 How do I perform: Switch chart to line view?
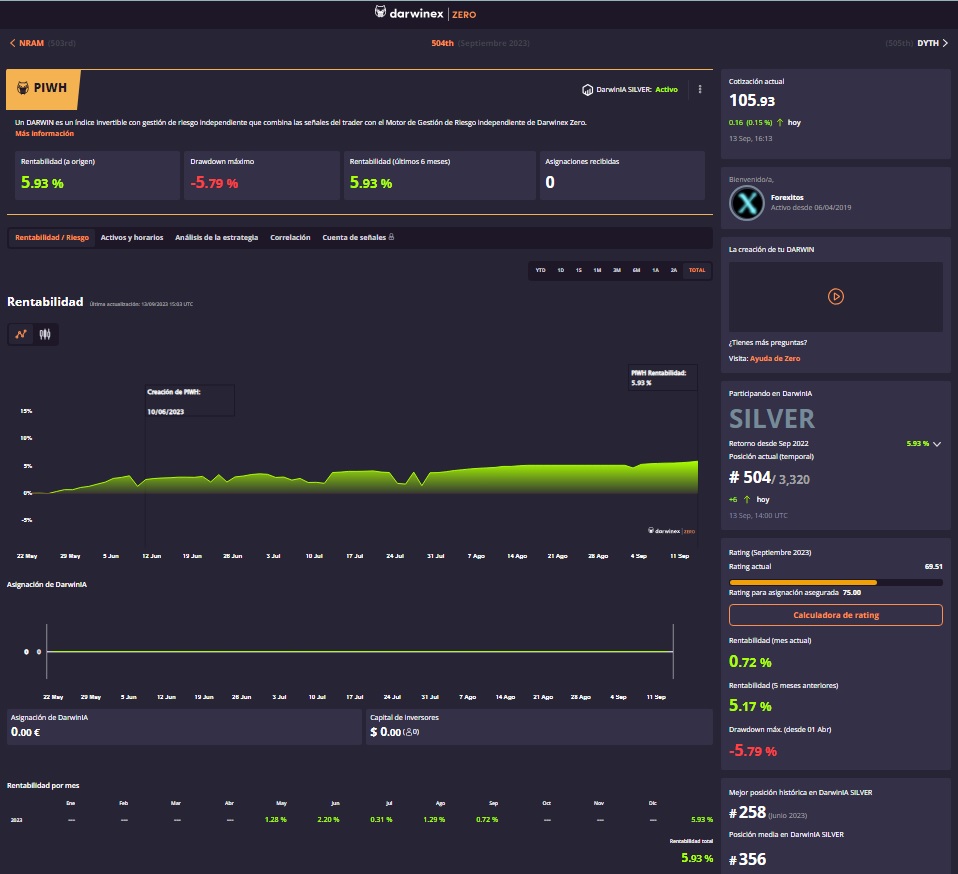click(x=21, y=335)
